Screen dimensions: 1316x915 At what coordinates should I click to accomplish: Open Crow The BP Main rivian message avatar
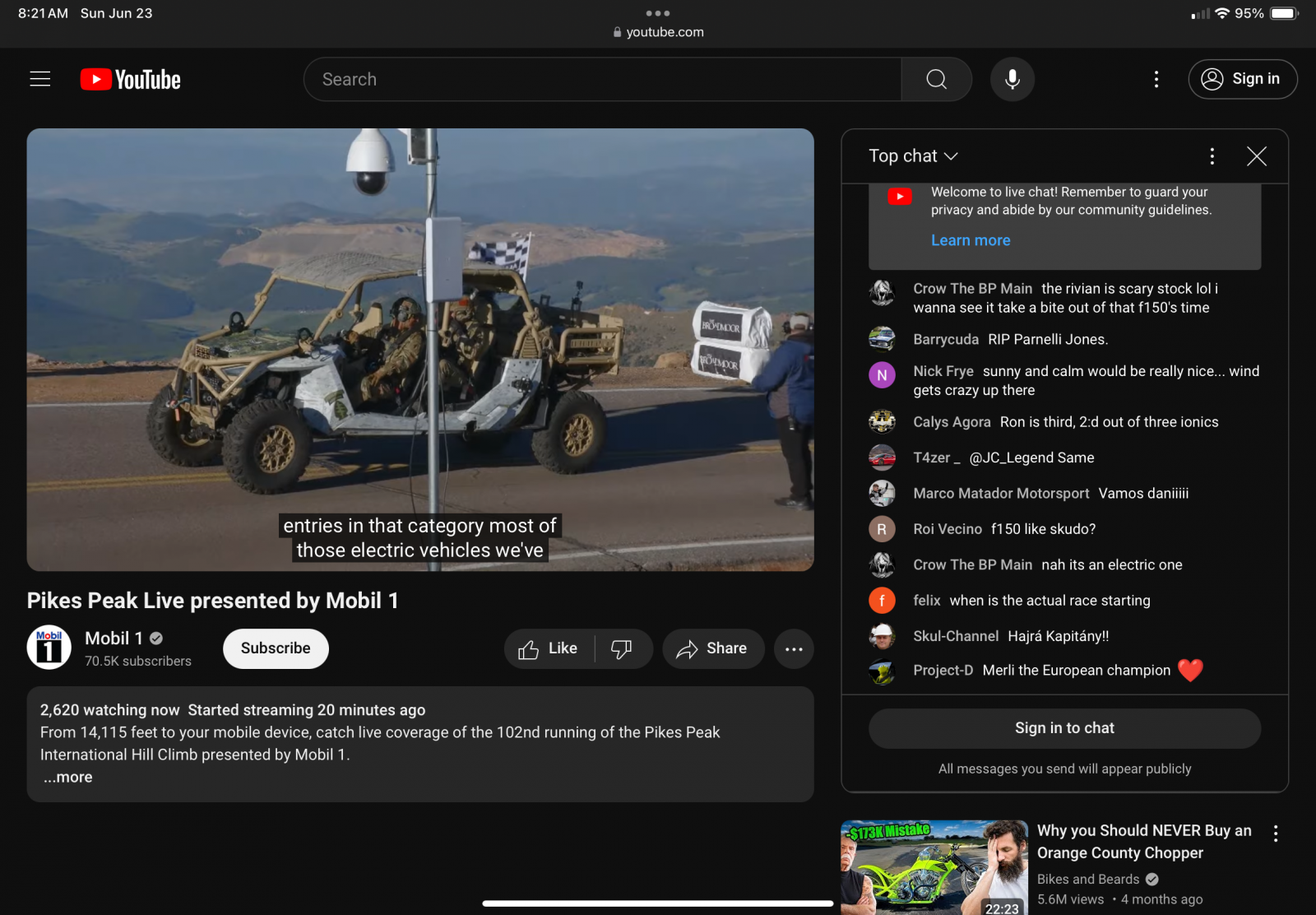[883, 292]
